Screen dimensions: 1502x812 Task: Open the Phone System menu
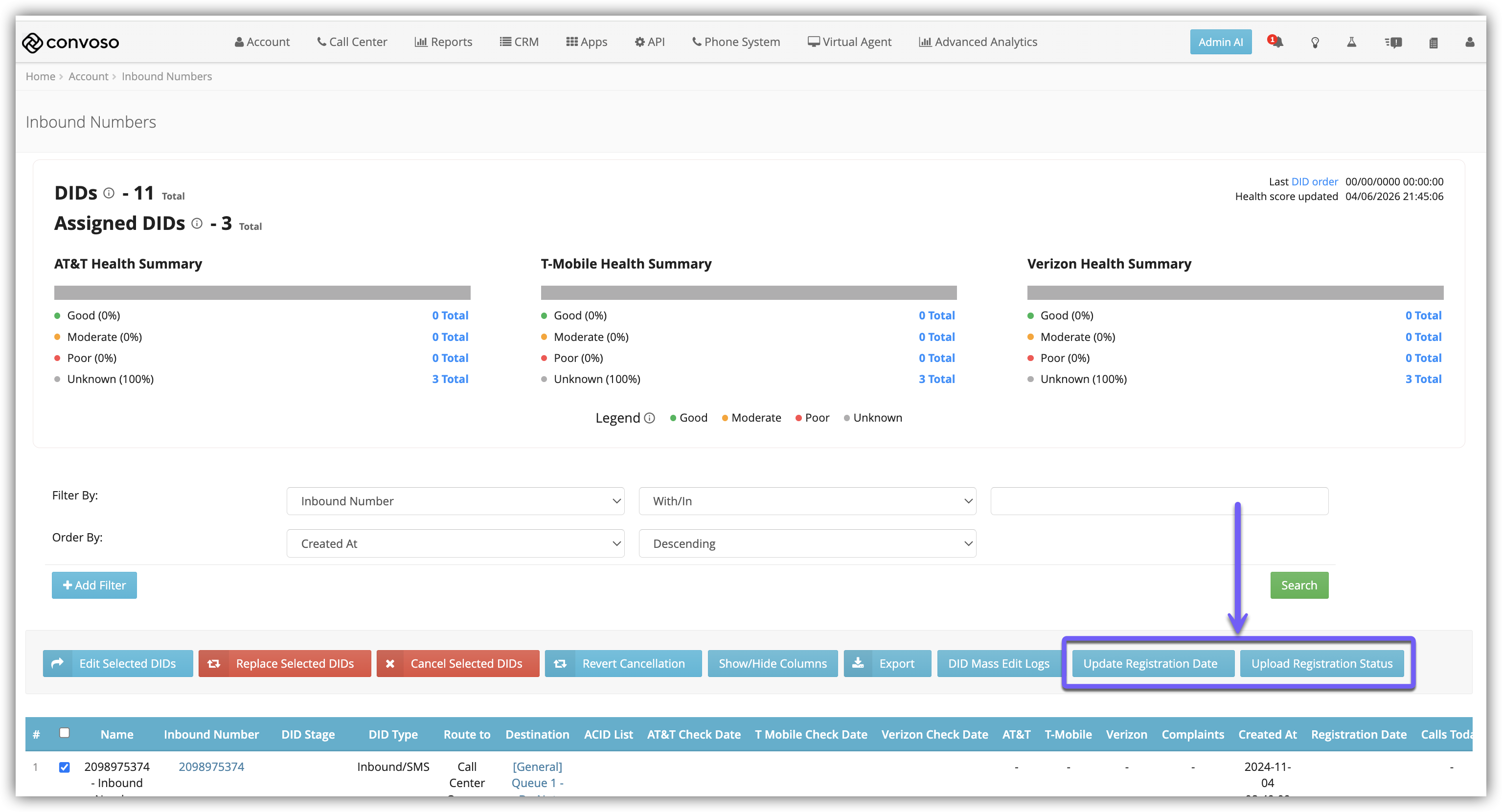click(x=736, y=42)
